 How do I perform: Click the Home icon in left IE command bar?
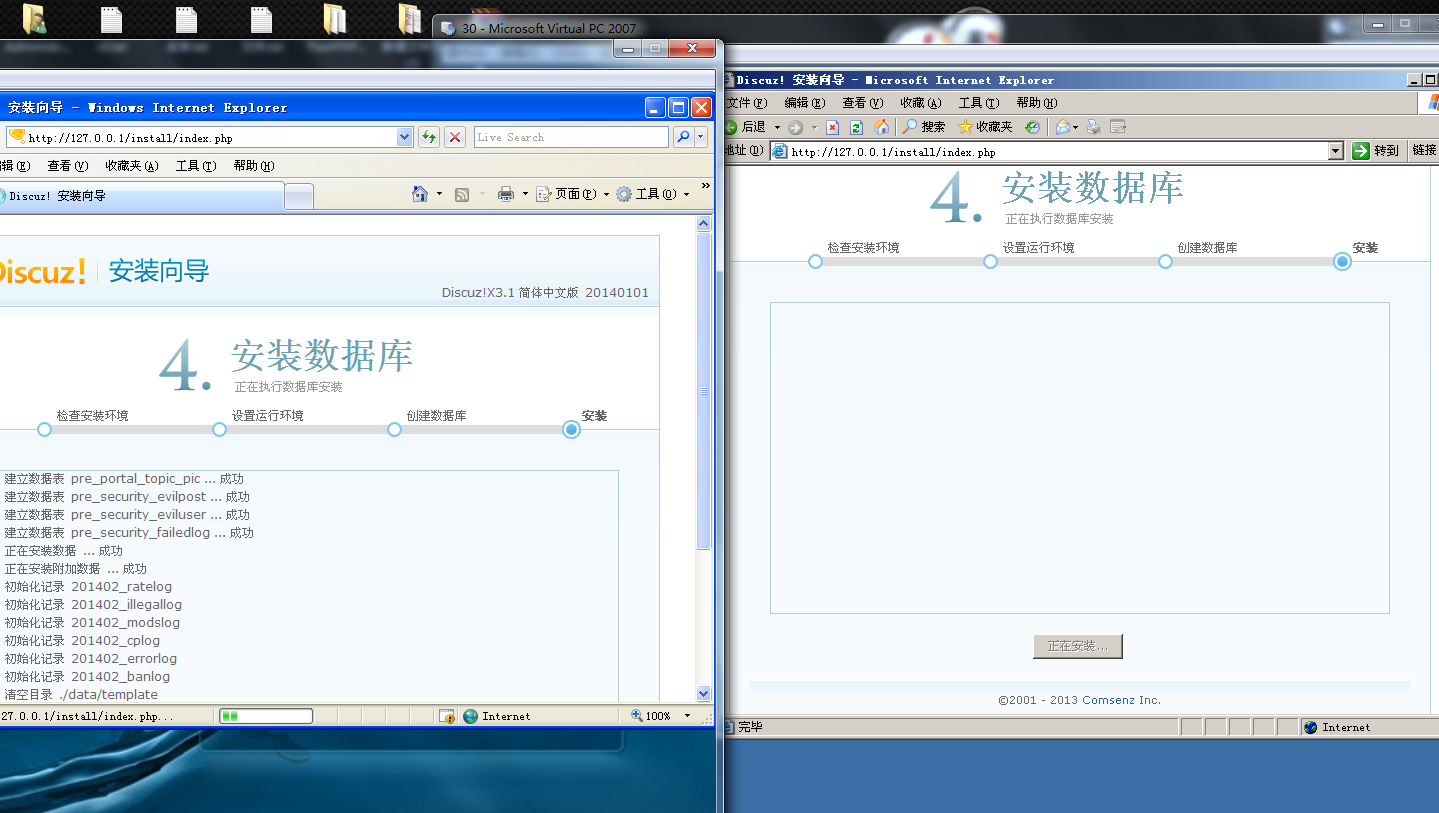tap(421, 194)
